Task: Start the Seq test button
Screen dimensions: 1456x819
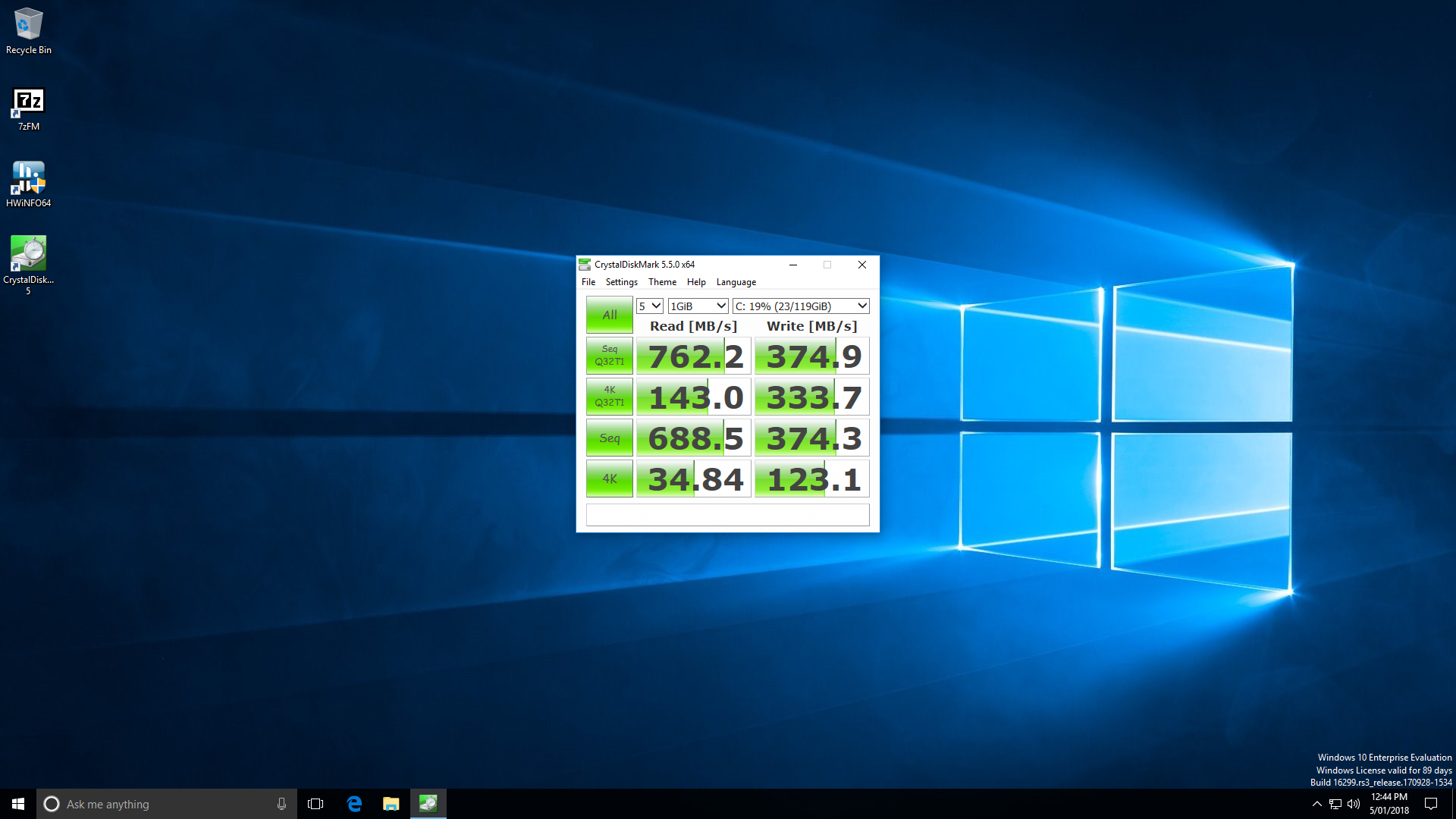Action: pos(610,438)
